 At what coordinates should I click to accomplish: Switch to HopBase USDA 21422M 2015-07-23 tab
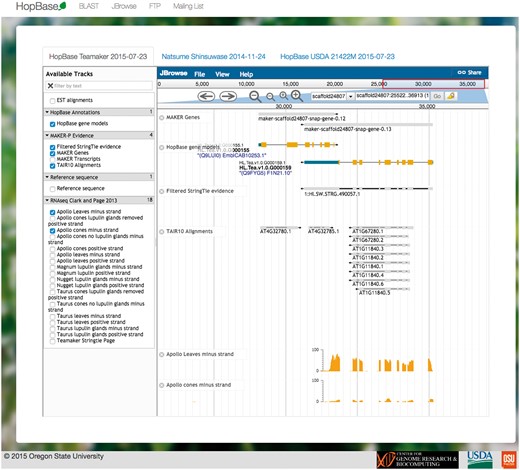[337, 56]
